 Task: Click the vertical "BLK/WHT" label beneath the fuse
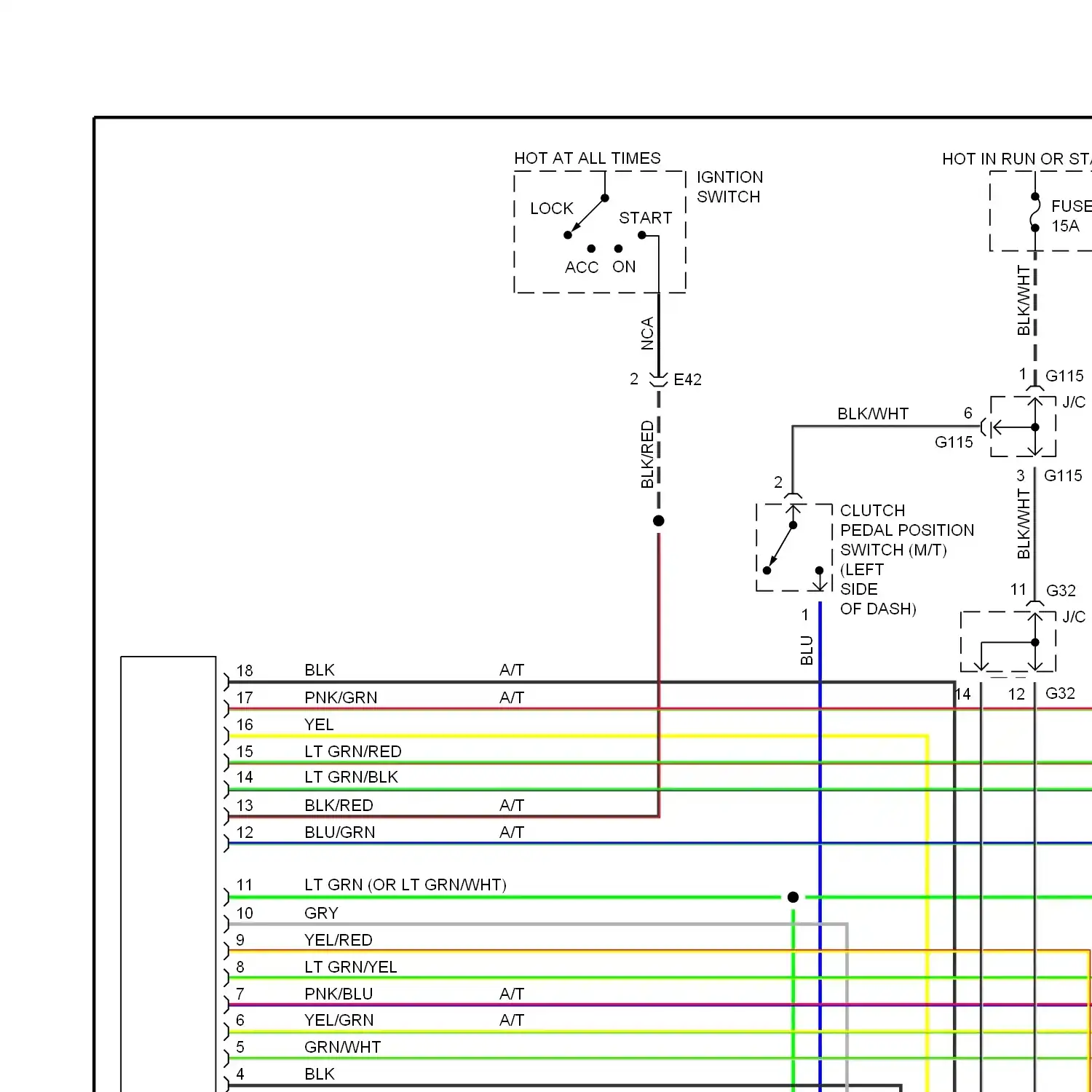1024,301
